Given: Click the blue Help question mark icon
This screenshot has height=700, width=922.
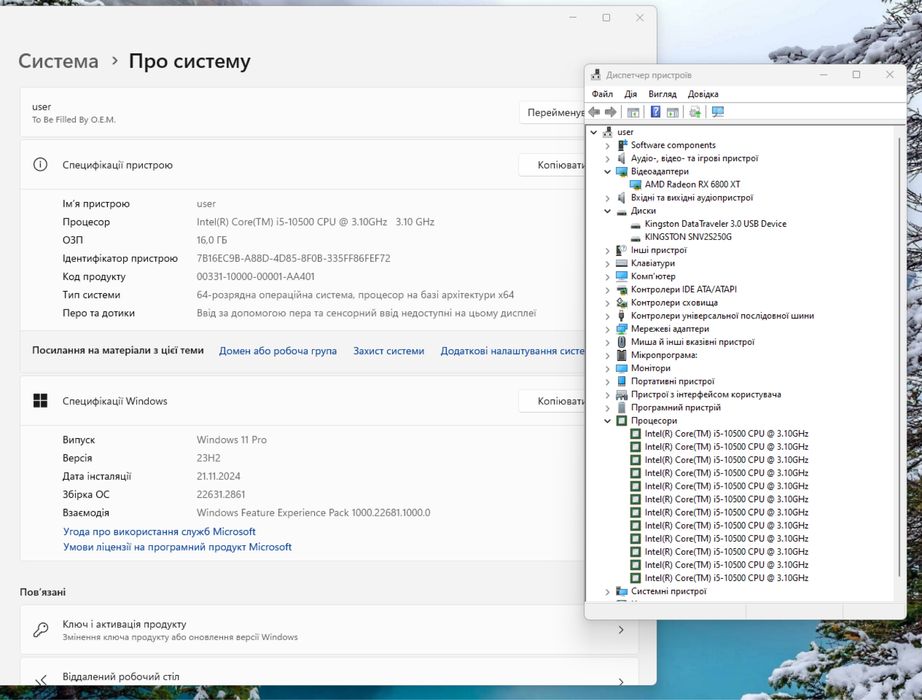Looking at the screenshot, I should [x=656, y=112].
